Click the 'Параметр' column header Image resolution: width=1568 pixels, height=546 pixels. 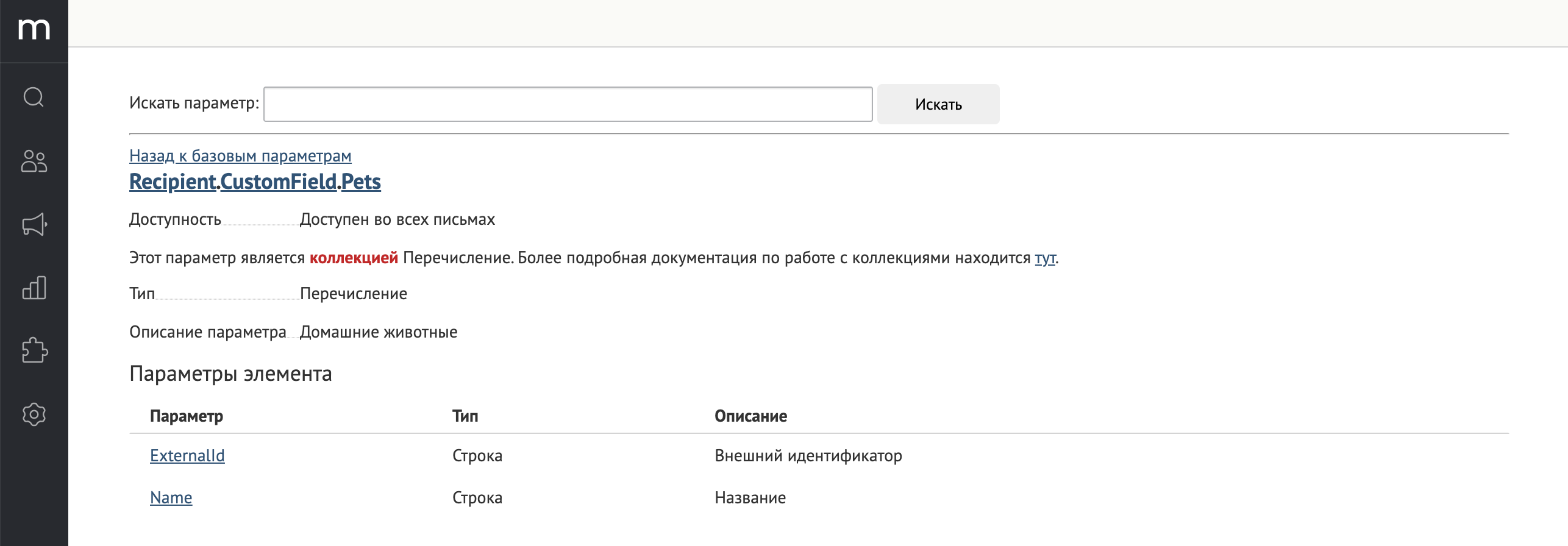point(187,416)
